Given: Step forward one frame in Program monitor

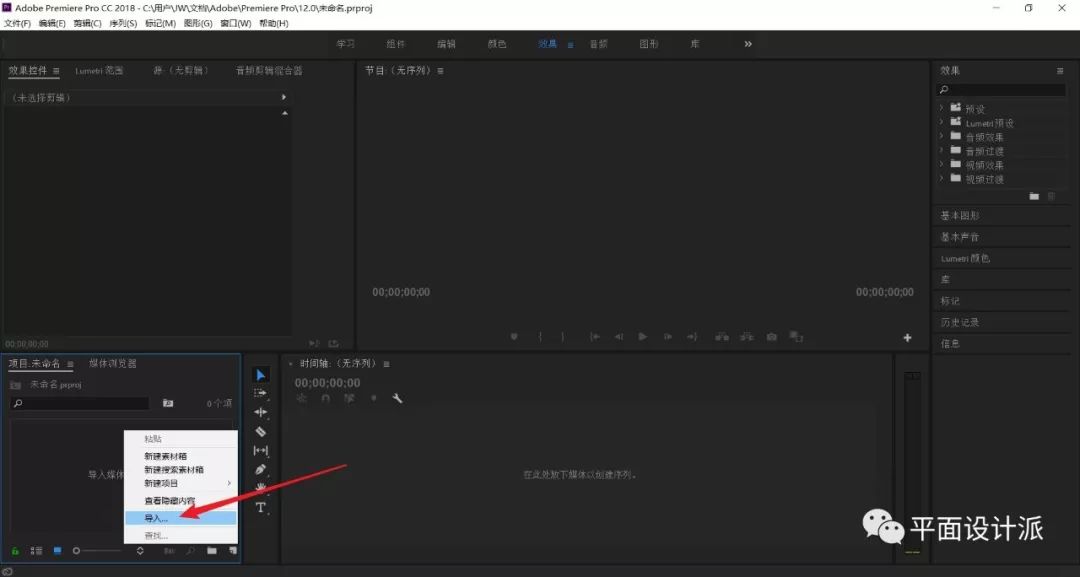Looking at the screenshot, I should click(667, 337).
